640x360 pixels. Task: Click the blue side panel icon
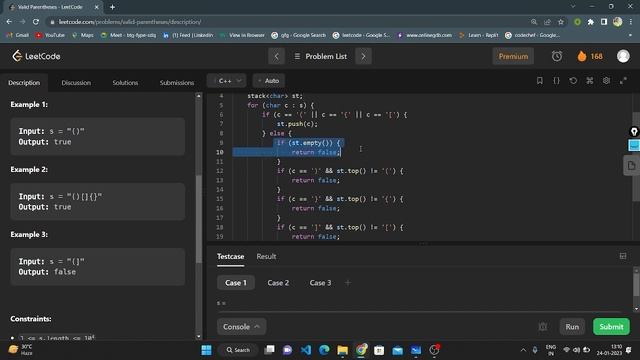click(634, 145)
